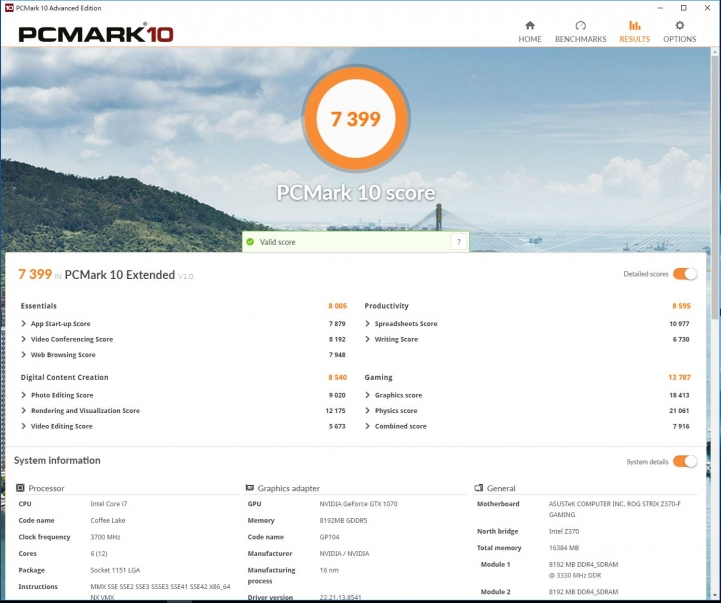Click the Physics score value 21 061

(x=679, y=411)
